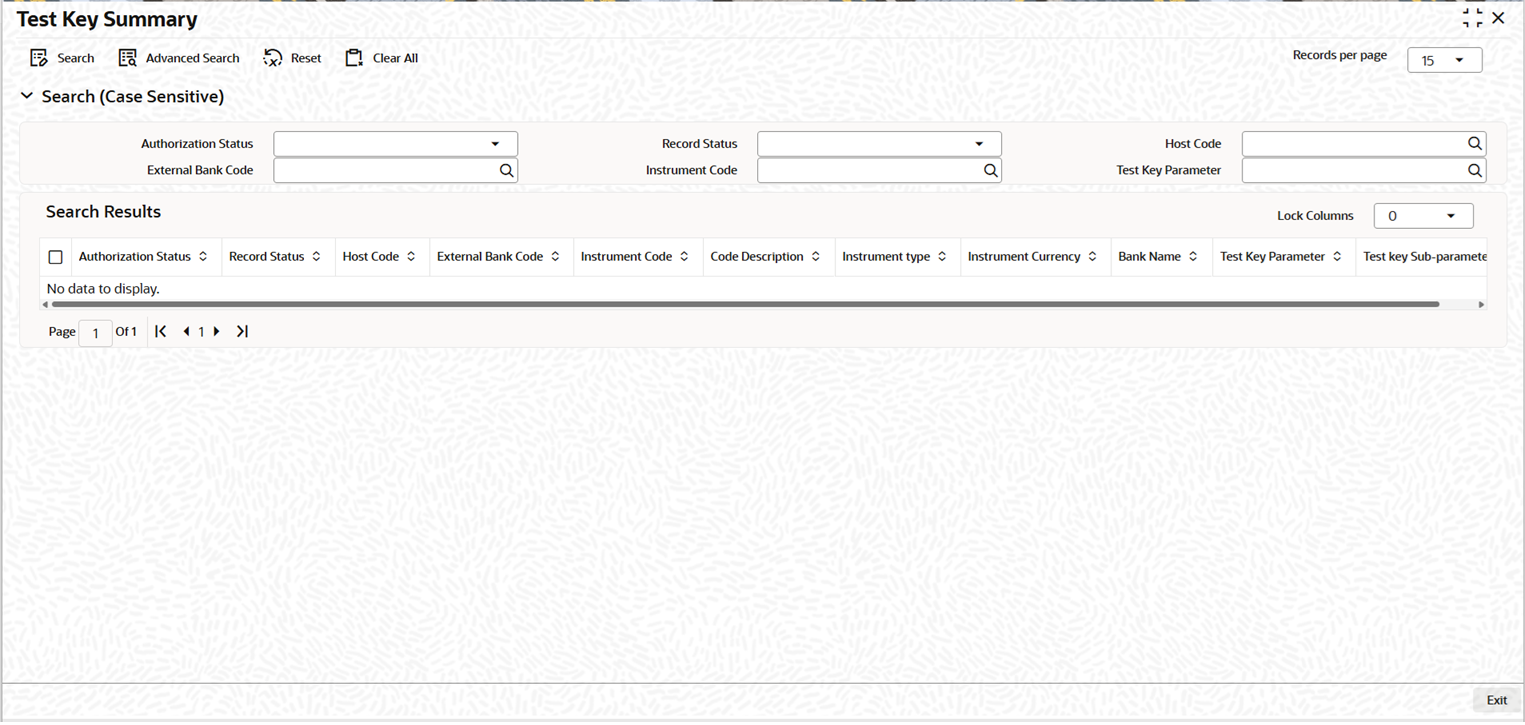This screenshot has width=1525, height=725.
Task: Click the Reset icon
Action: point(273,58)
